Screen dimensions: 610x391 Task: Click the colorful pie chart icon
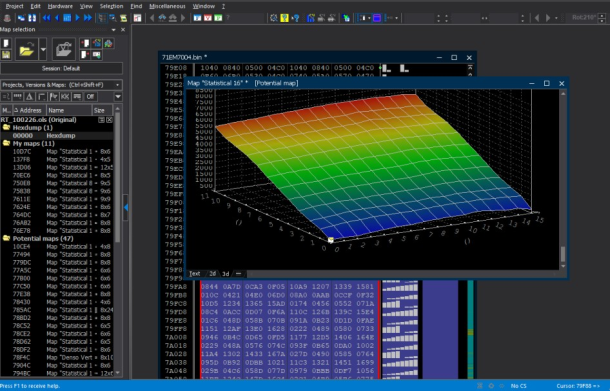point(108,44)
